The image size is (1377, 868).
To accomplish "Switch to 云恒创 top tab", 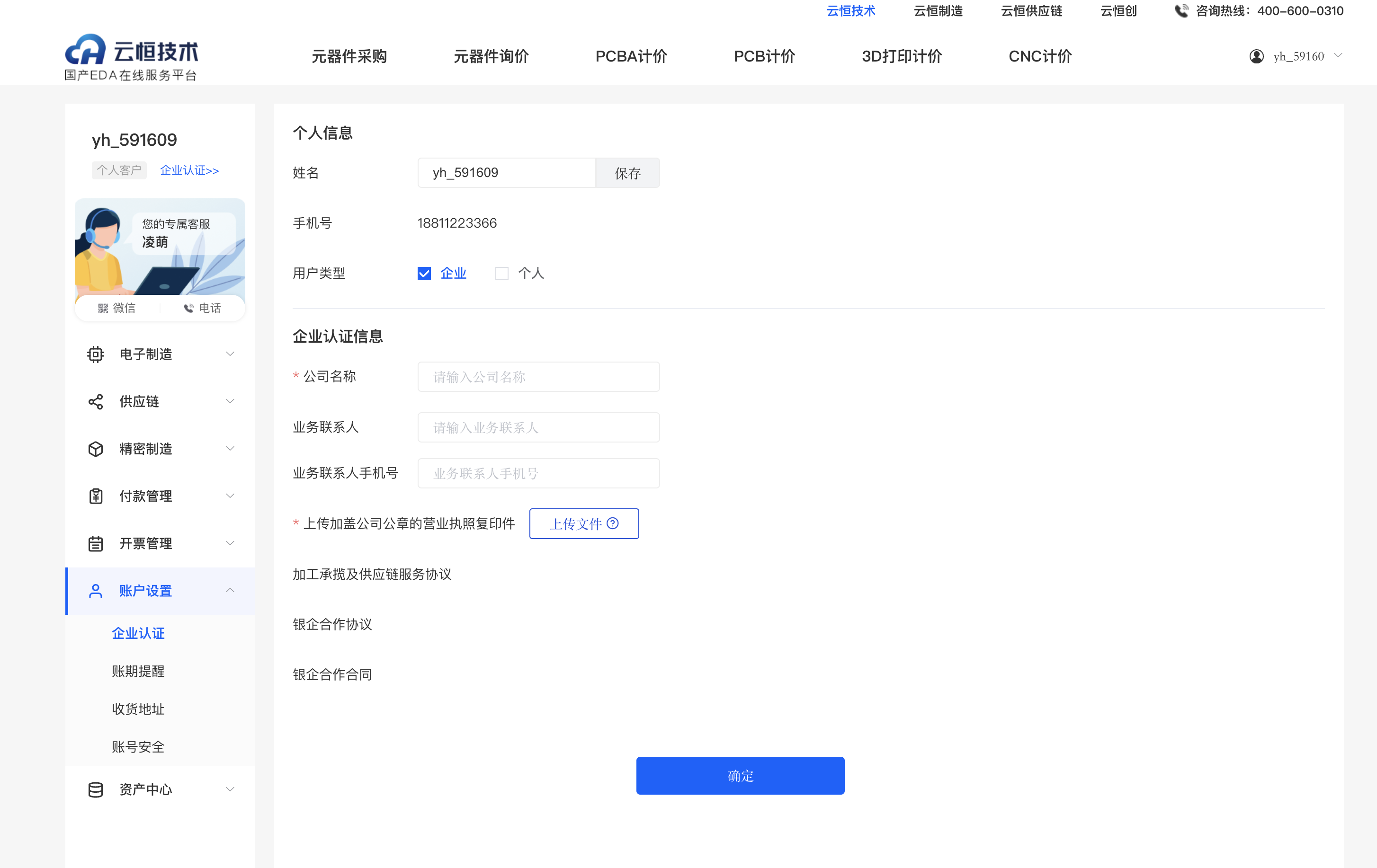I will [x=1118, y=11].
